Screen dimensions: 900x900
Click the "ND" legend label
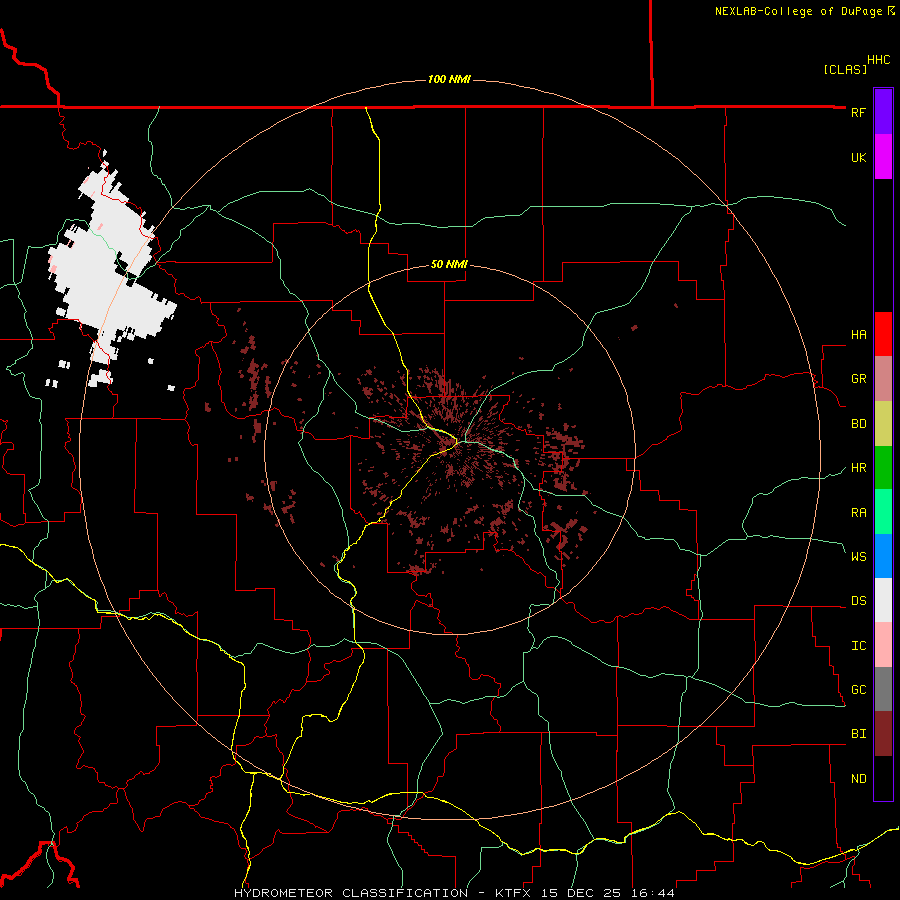(x=858, y=779)
